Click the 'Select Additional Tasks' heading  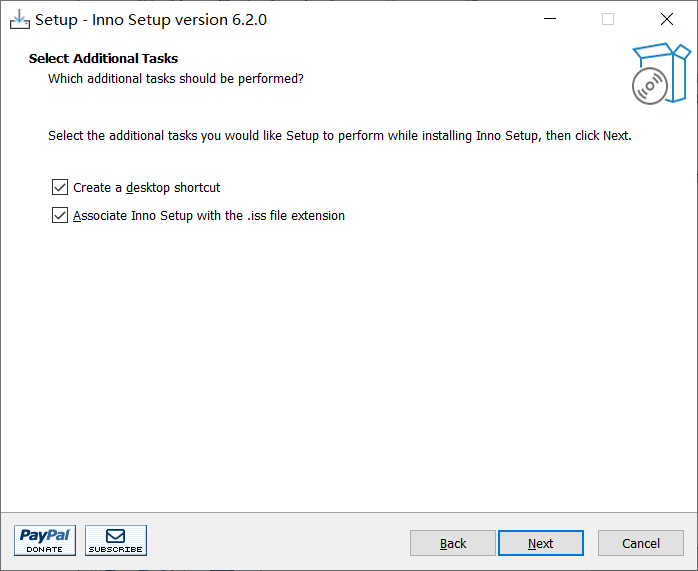[103, 58]
